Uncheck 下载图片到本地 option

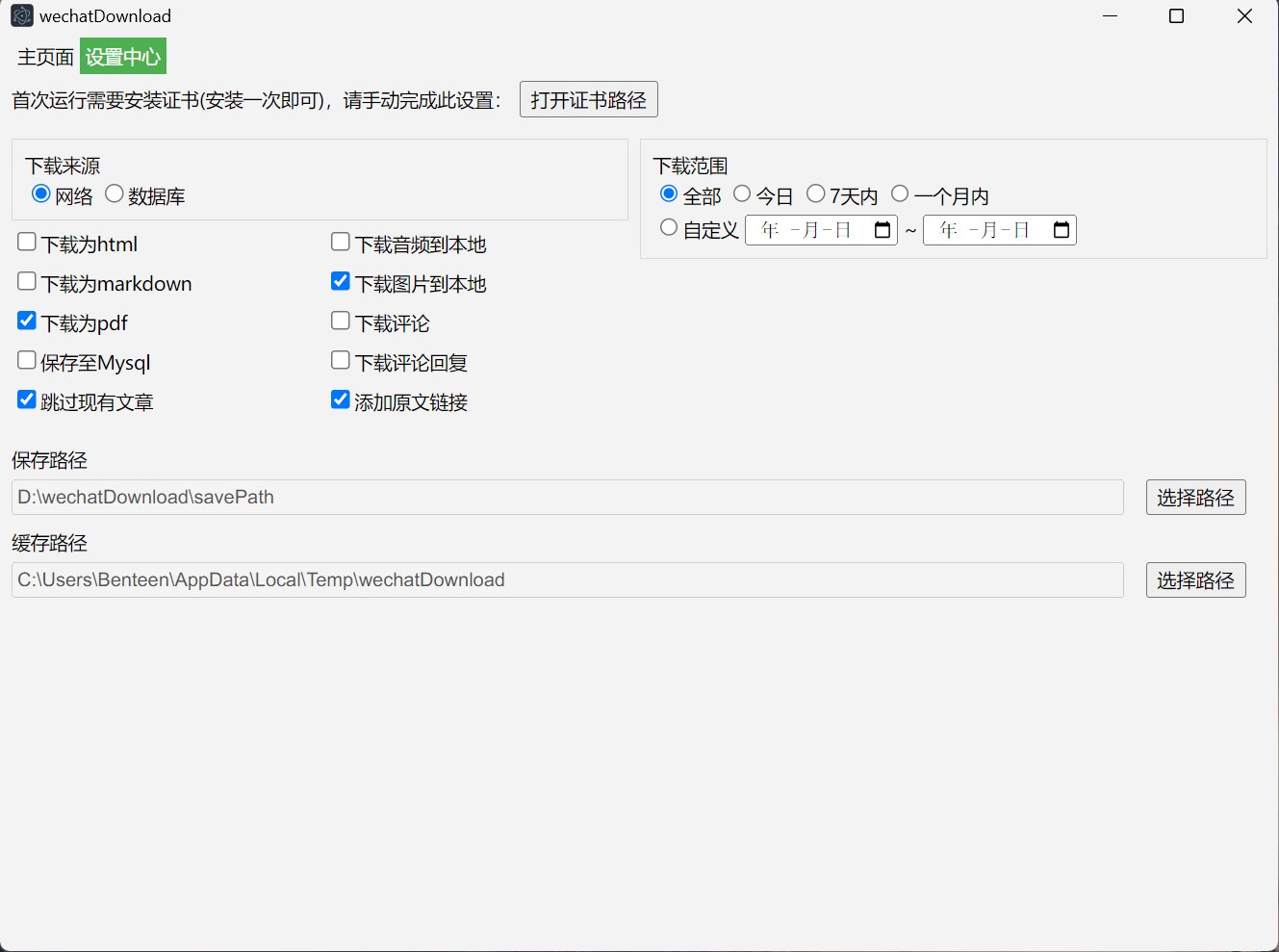pyautogui.click(x=341, y=281)
